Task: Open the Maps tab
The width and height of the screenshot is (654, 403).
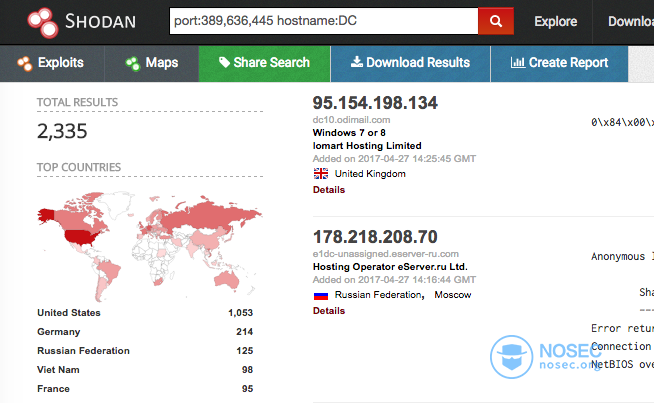Action: pos(152,63)
